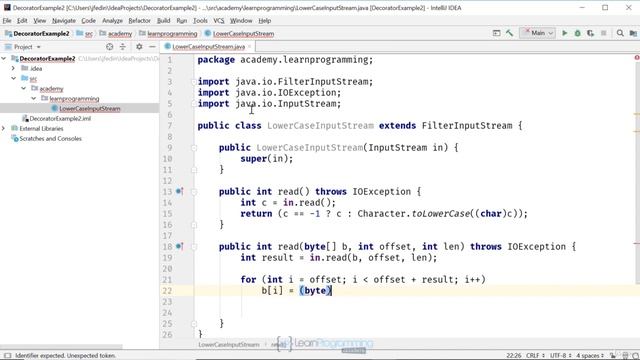
Task: Run the Main configuration with green play
Action: point(564,33)
